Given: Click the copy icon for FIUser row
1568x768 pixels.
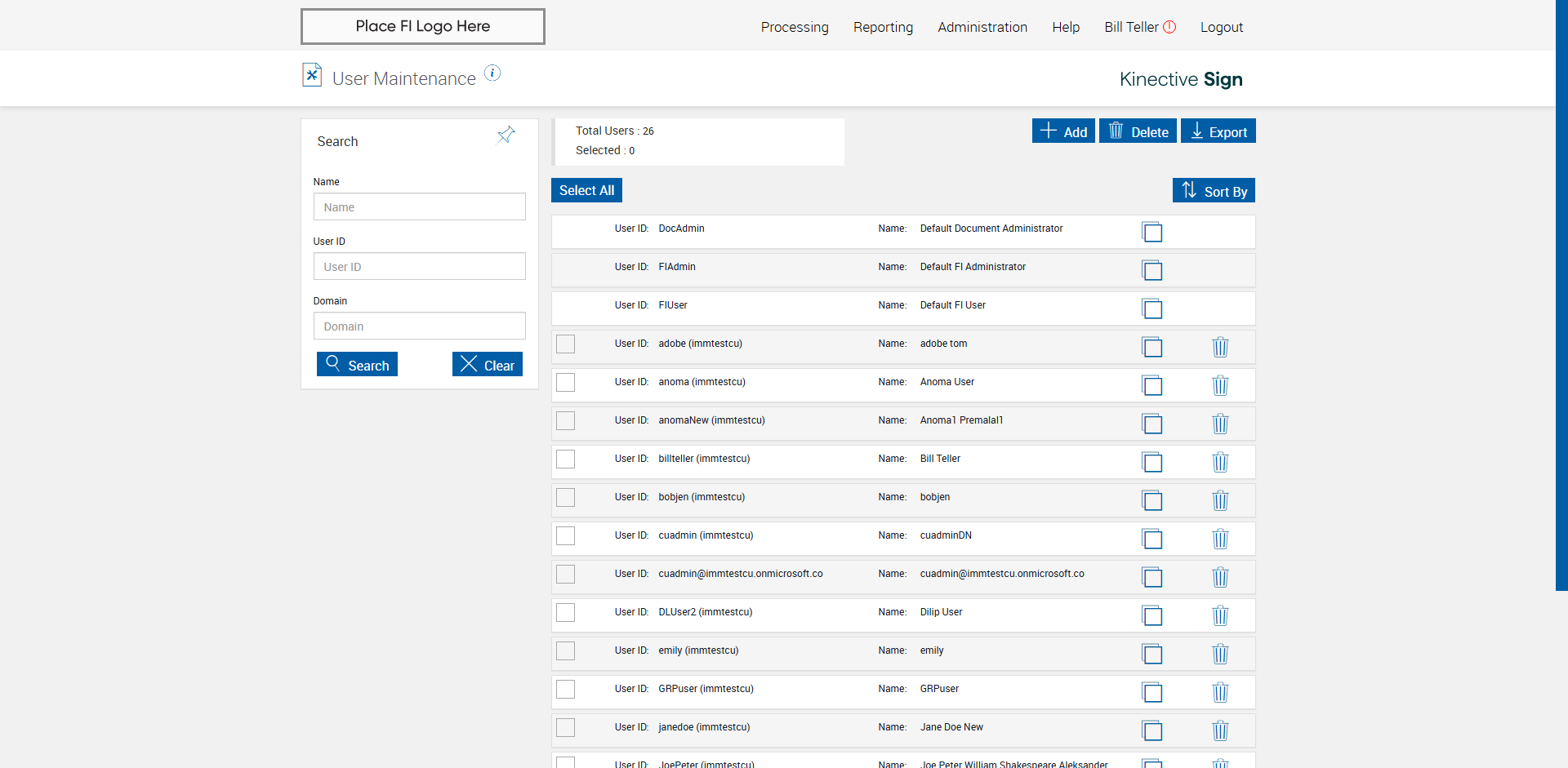Looking at the screenshot, I should point(1151,309).
